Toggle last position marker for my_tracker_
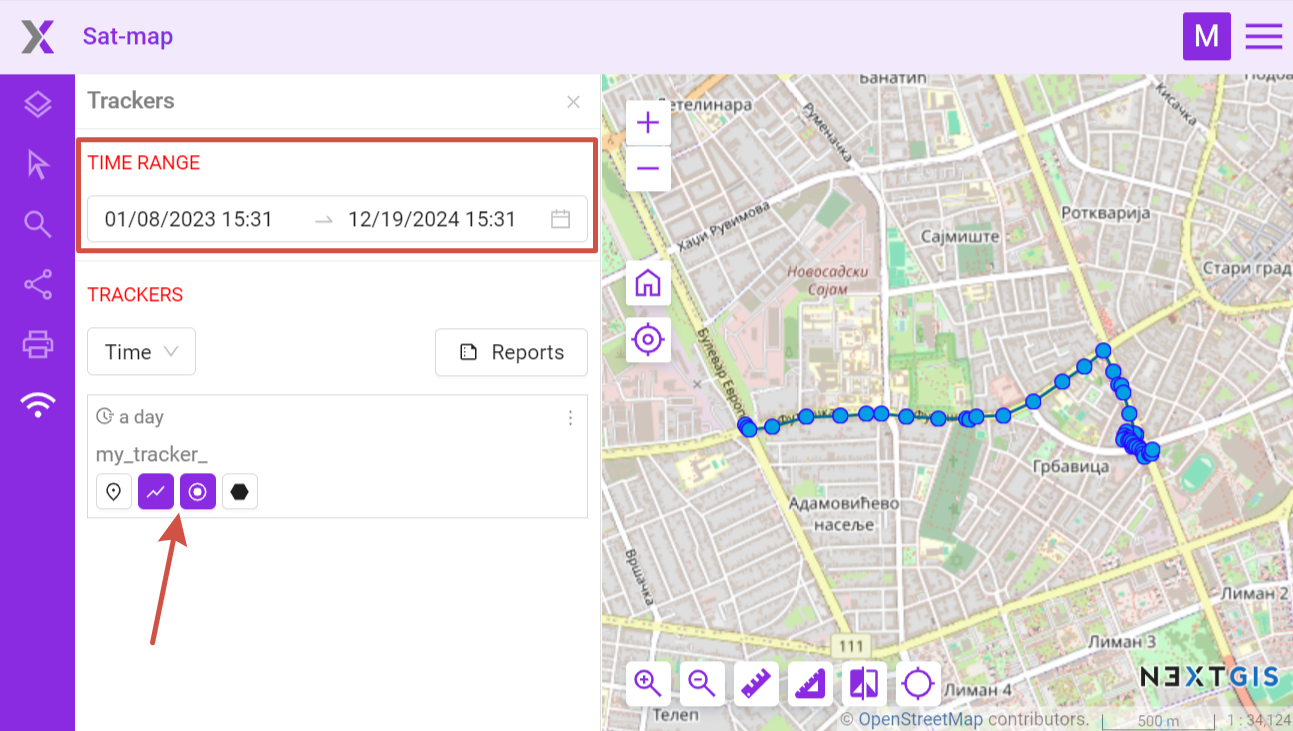Screen dimensions: 1293x731 (x=114, y=491)
